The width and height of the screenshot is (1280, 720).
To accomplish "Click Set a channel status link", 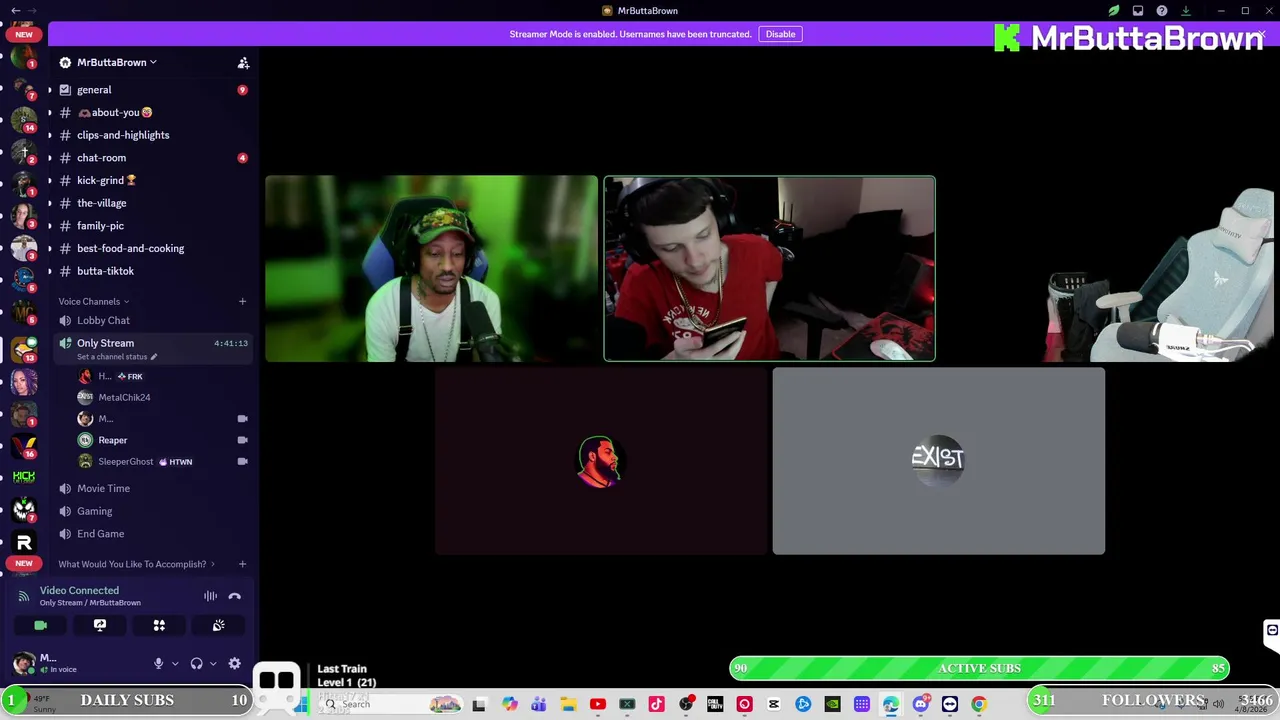I will coord(116,357).
